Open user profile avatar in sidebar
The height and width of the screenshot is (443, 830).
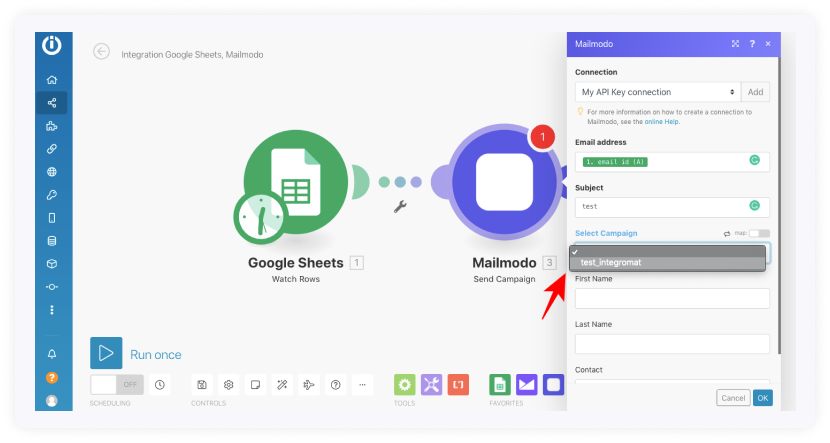point(51,401)
